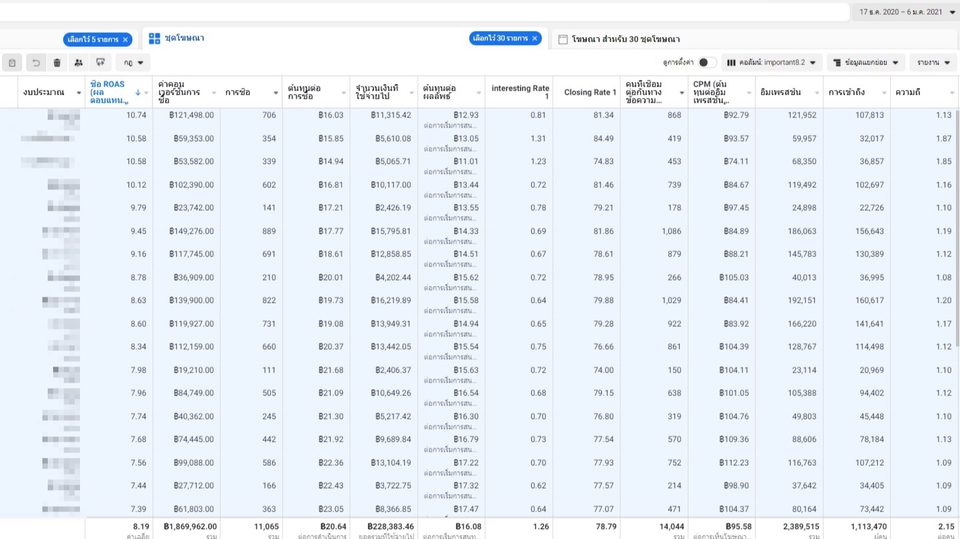This screenshot has width=960, height=539.
Task: Open the 'รายงาน' reports dropdown
Action: (933, 62)
